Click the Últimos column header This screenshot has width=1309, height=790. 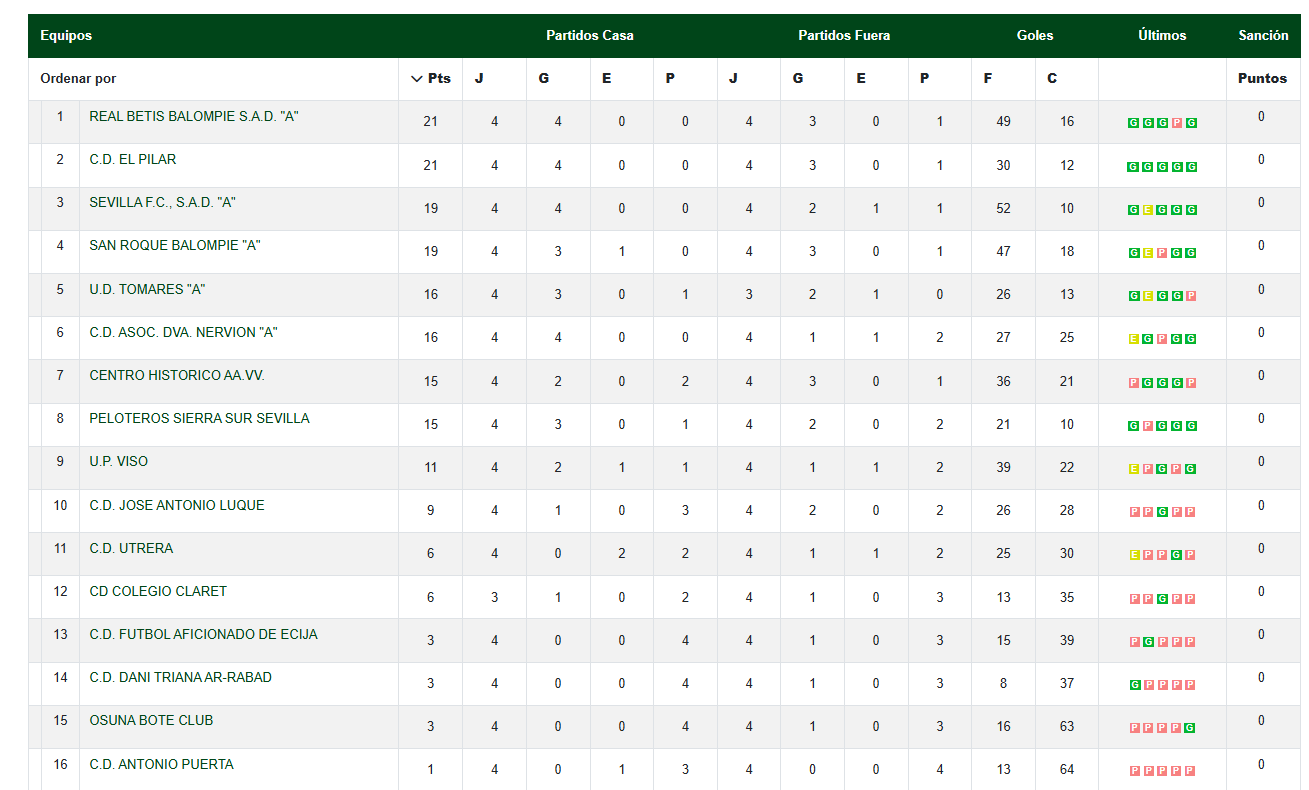tap(1162, 35)
